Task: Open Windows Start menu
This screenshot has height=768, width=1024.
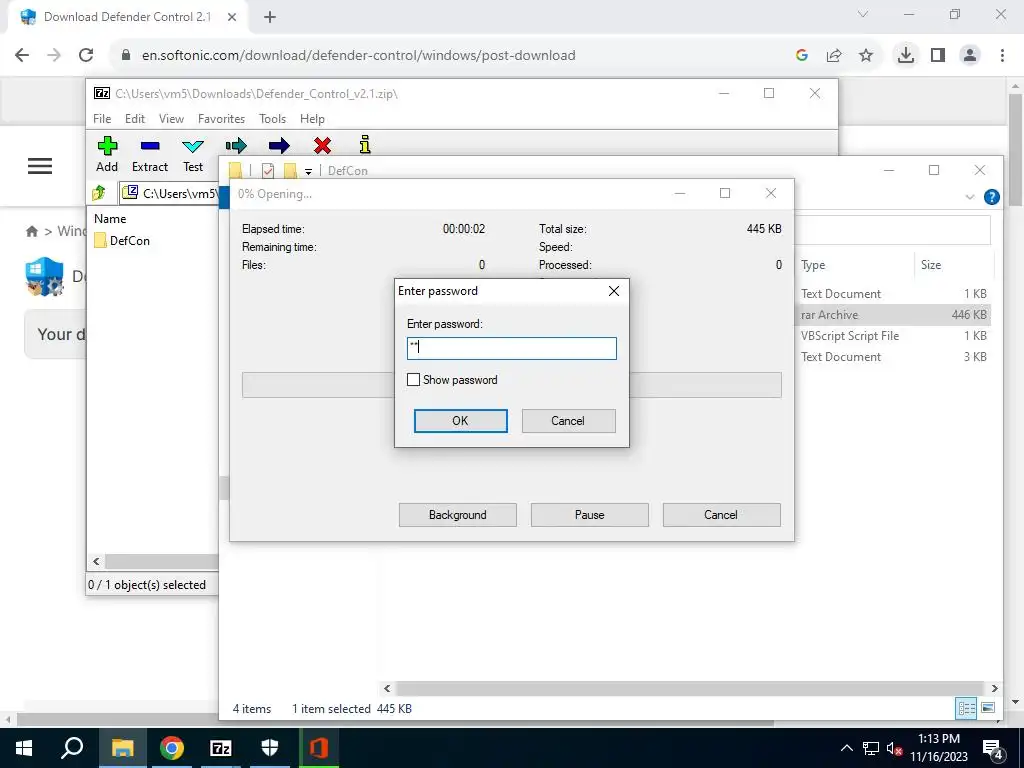Action: (24, 748)
